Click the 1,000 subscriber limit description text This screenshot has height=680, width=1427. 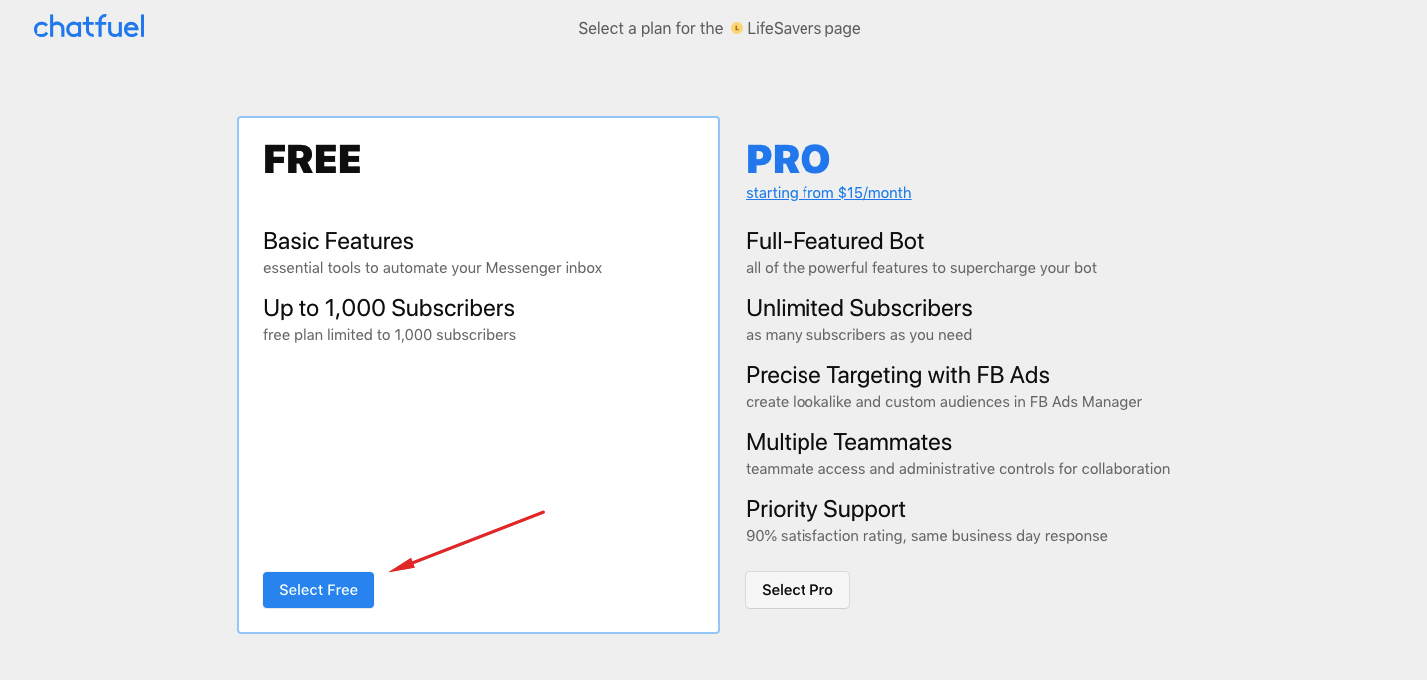389,334
